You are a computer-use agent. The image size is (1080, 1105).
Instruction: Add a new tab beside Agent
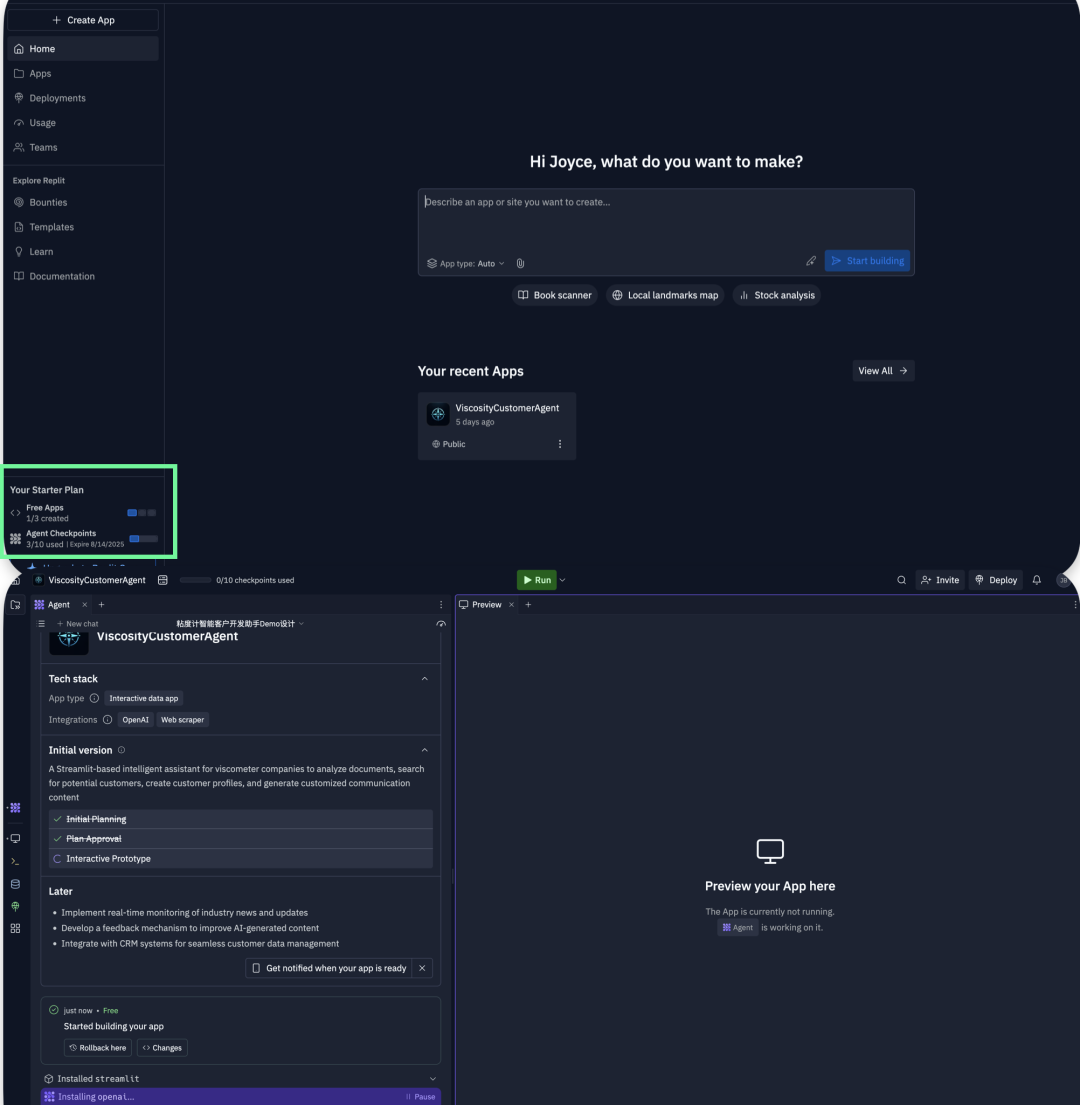click(x=101, y=605)
